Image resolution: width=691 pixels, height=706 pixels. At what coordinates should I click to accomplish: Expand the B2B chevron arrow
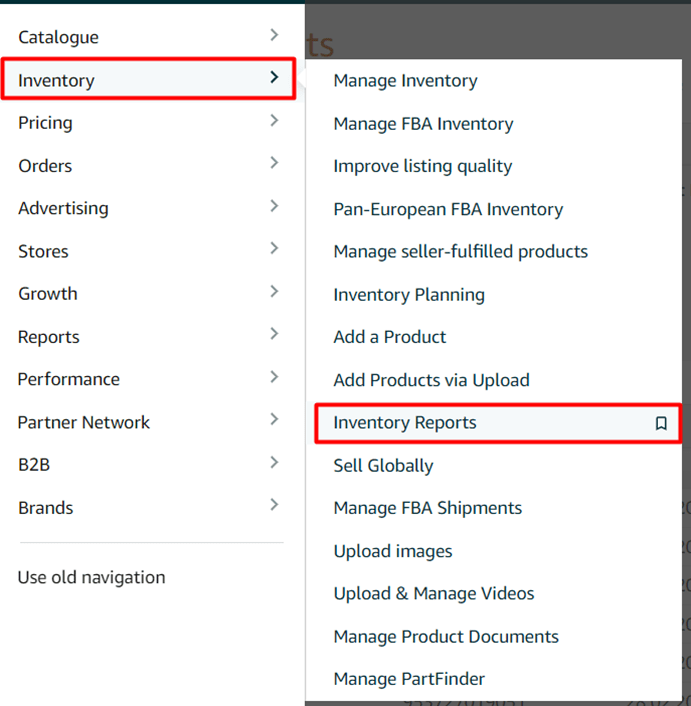pos(274,462)
